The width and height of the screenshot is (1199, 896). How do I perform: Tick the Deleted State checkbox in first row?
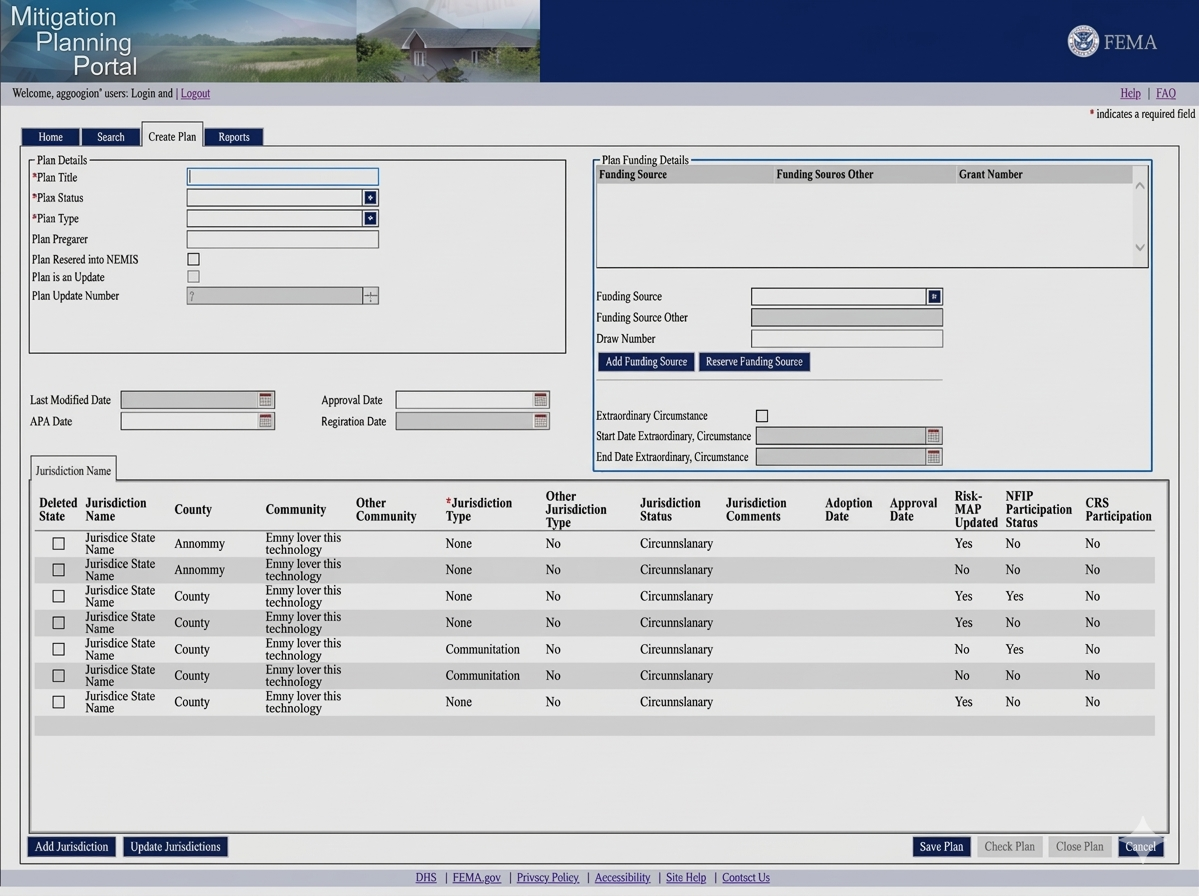point(58,544)
